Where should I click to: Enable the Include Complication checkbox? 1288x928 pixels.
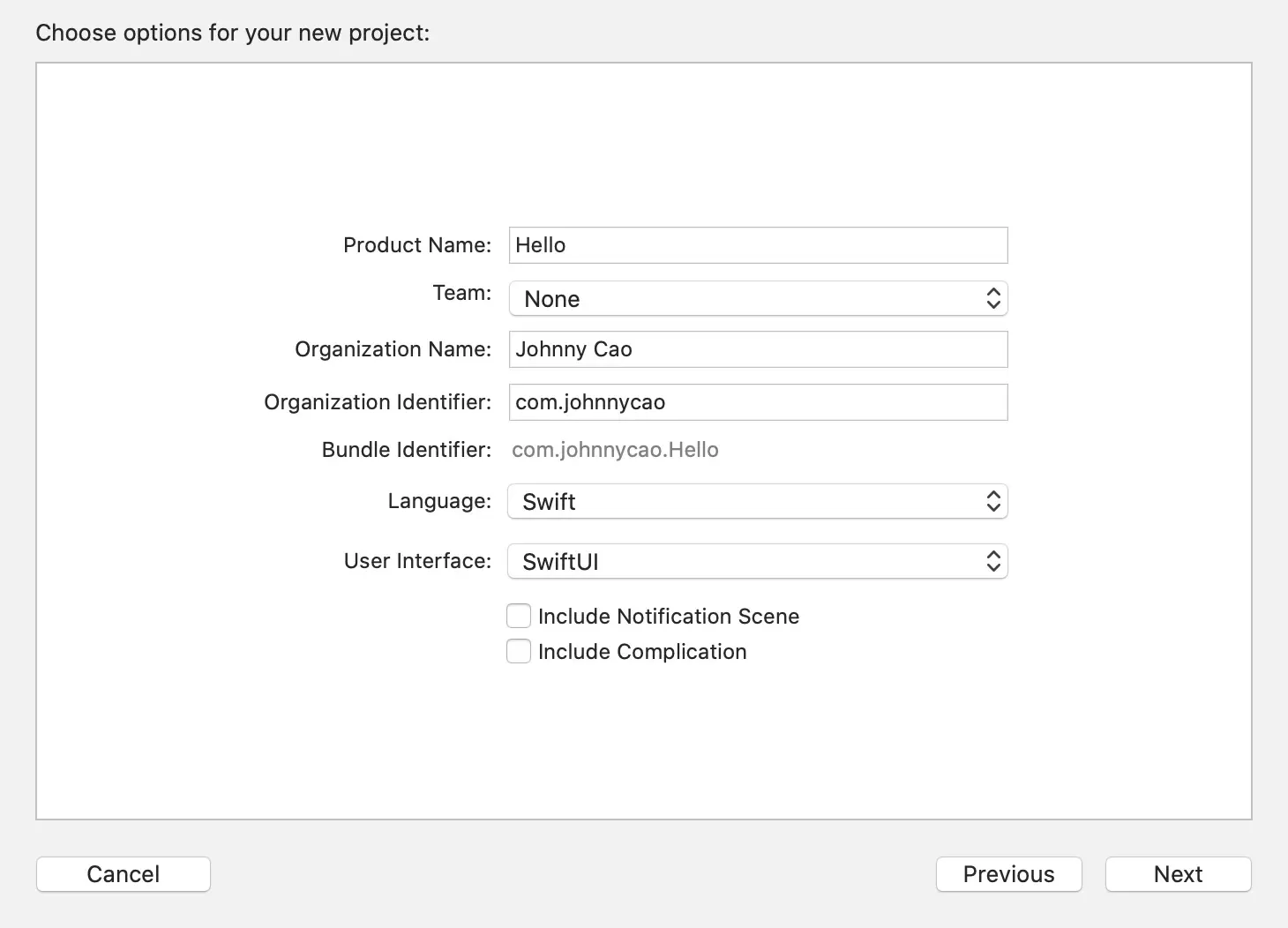pyautogui.click(x=519, y=651)
